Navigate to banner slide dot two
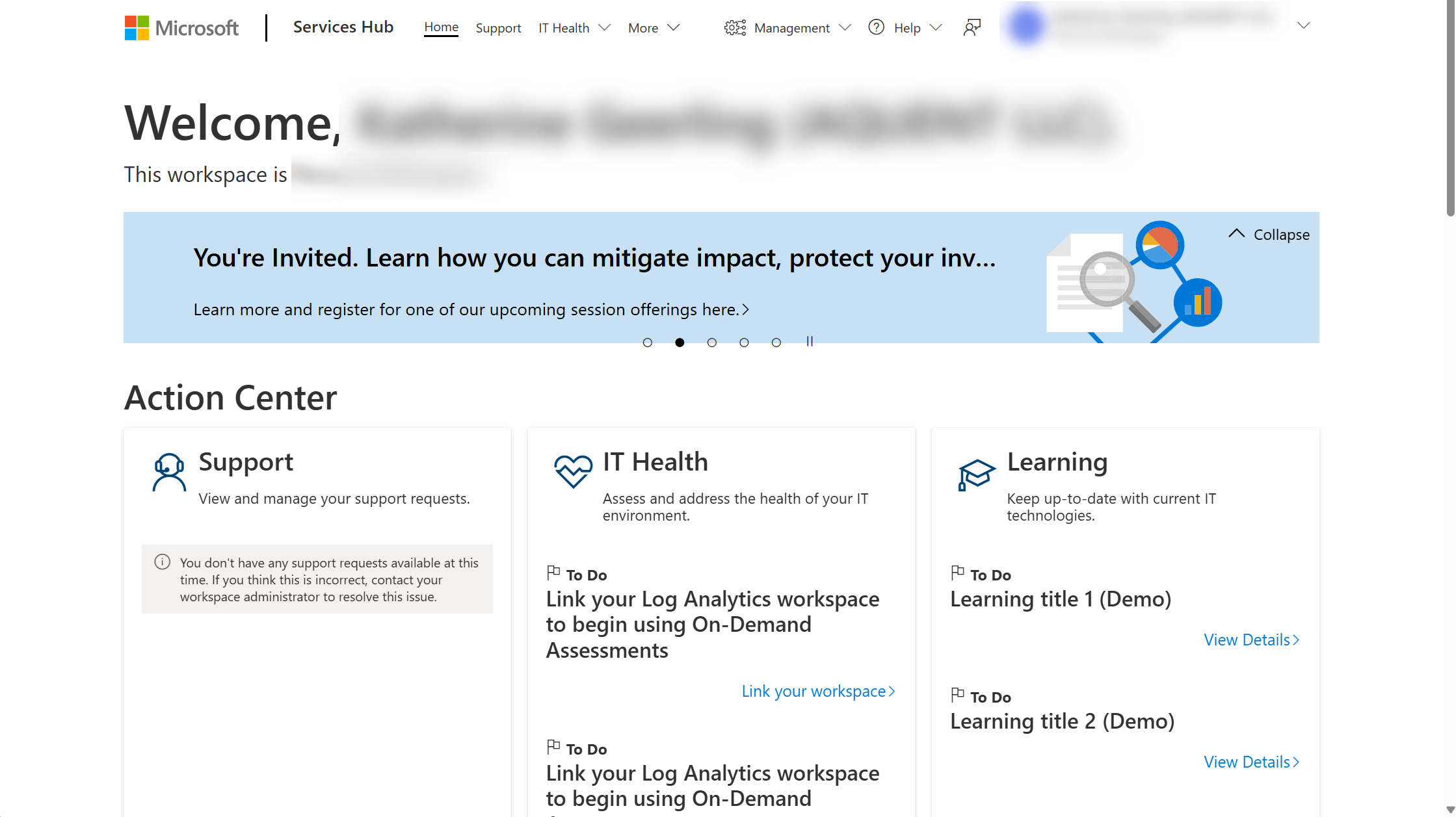This screenshot has width=1456, height=817. (680, 342)
